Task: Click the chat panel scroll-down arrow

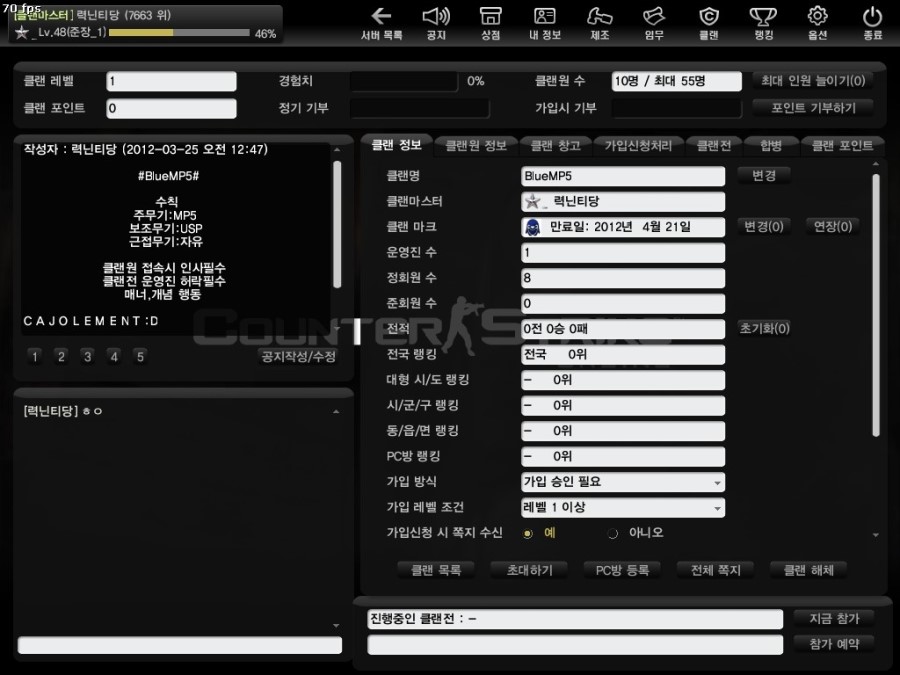Action: [336, 626]
